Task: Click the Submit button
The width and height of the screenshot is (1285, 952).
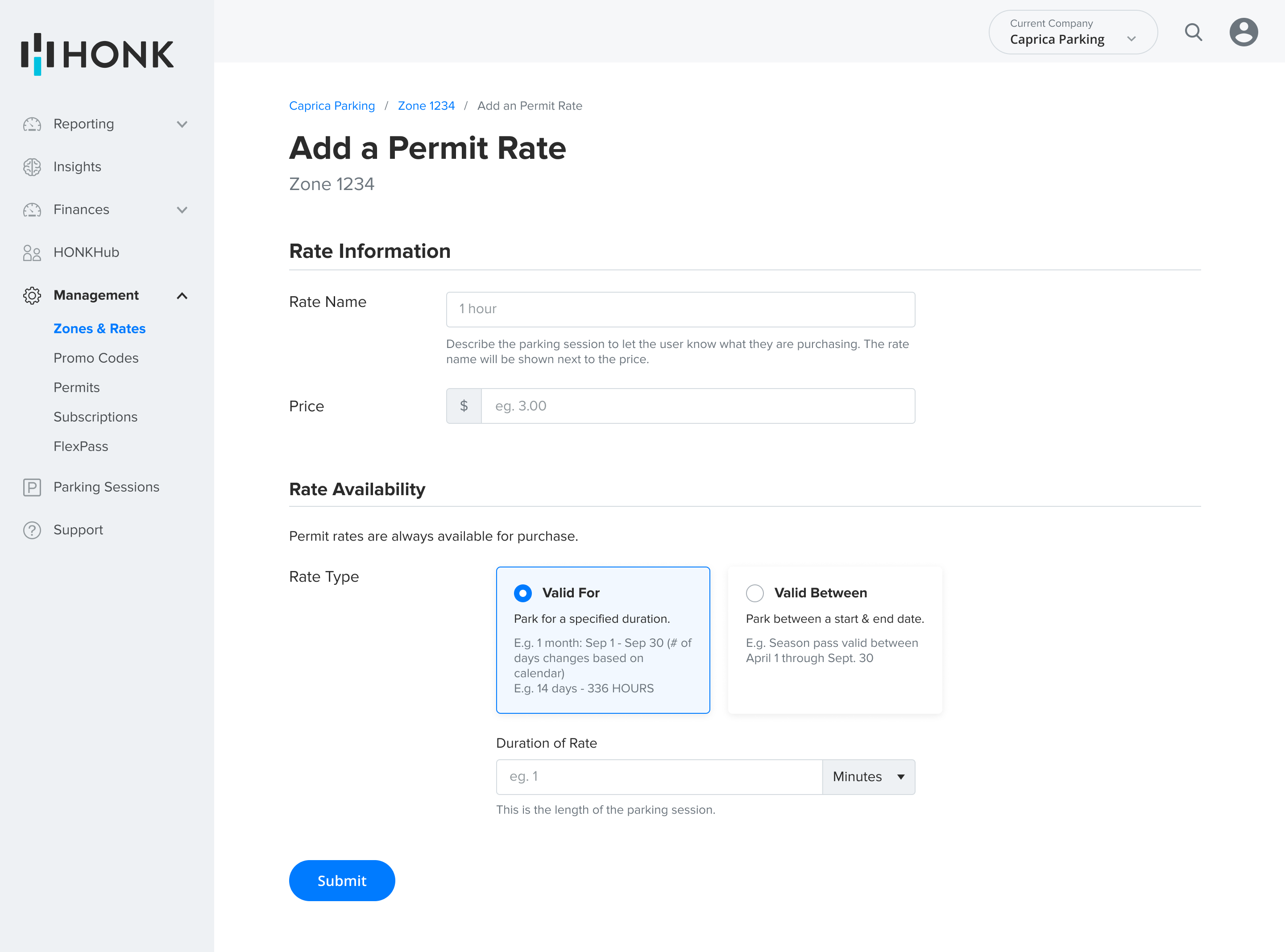Action: tap(342, 881)
